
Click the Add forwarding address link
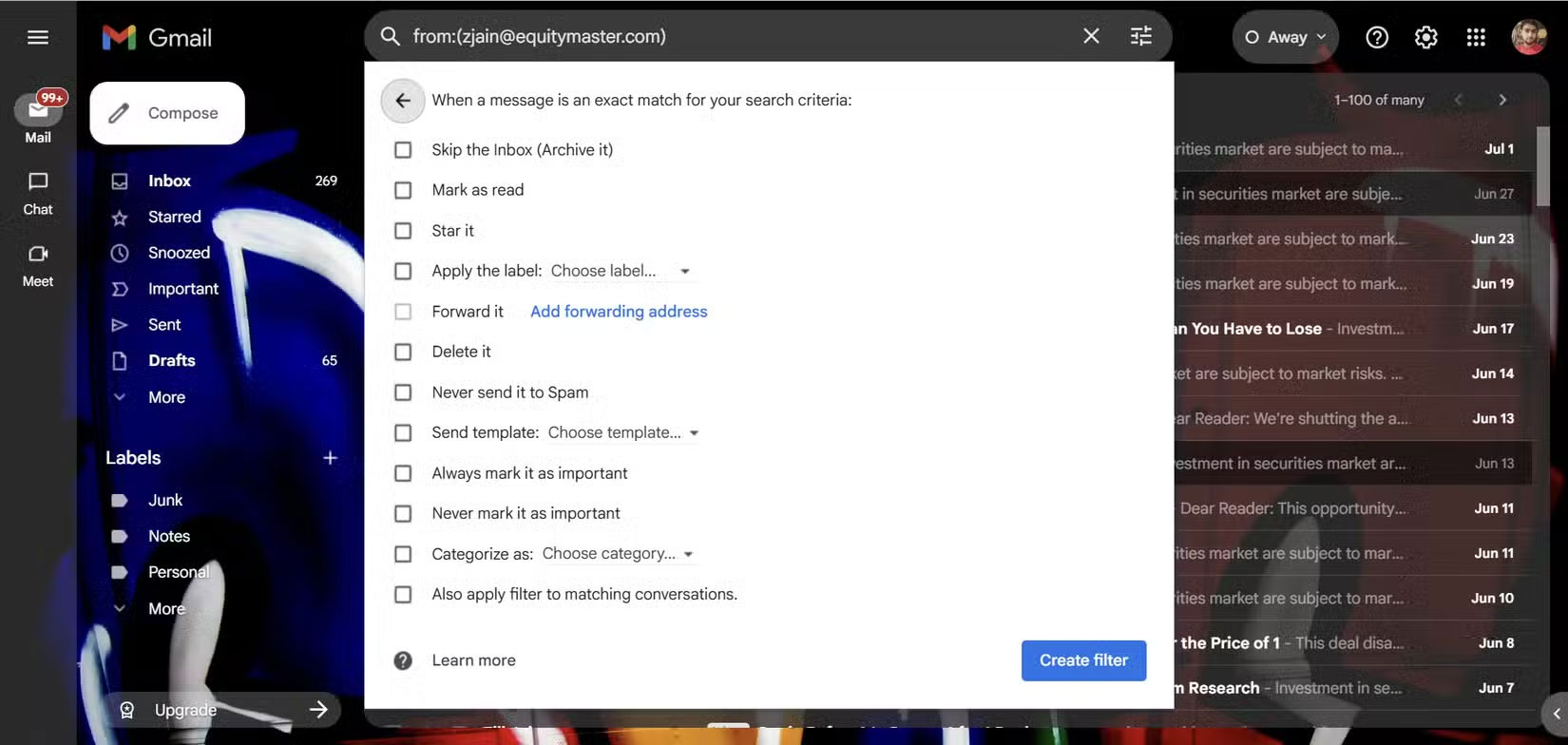coord(619,312)
